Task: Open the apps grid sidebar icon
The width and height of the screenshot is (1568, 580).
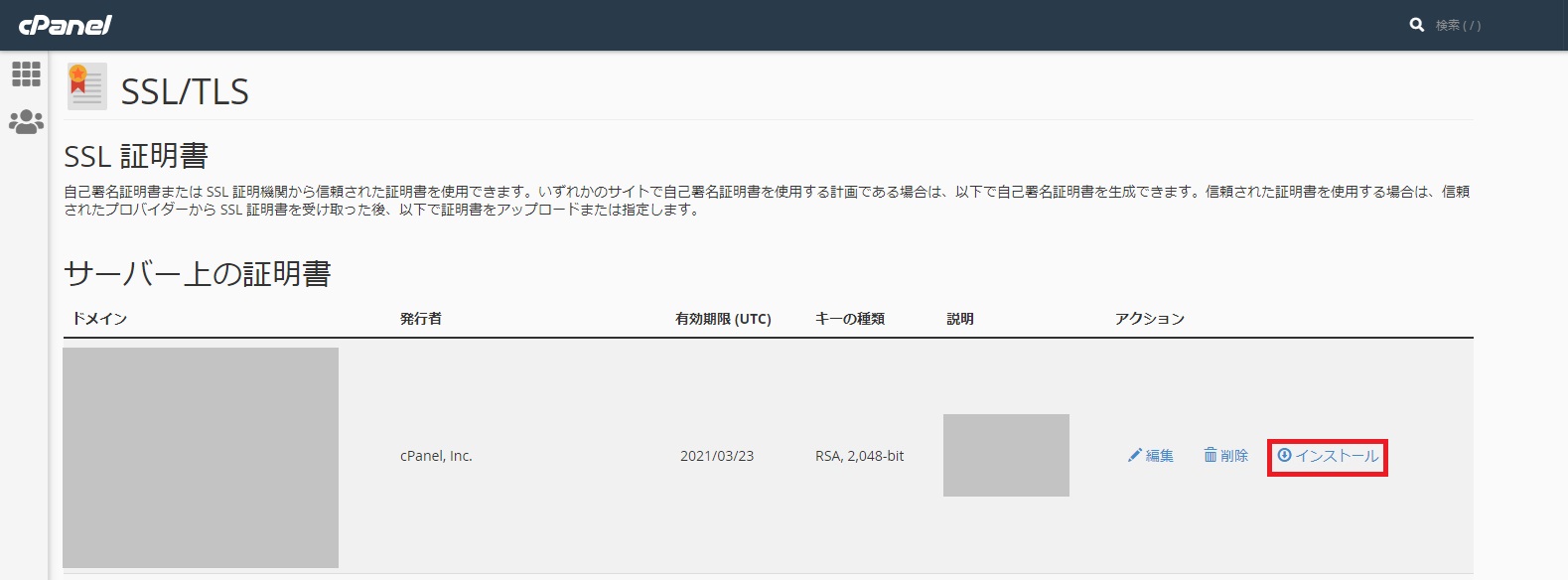Action: pos(26,73)
